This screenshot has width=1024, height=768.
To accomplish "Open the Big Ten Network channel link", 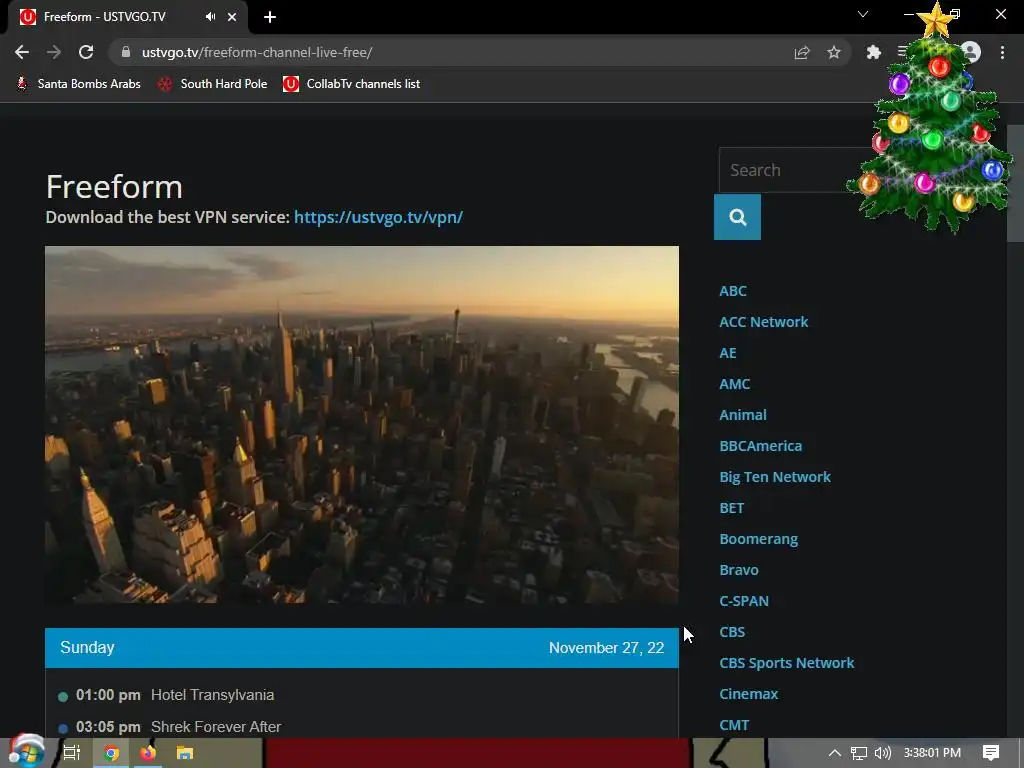I will tap(775, 477).
